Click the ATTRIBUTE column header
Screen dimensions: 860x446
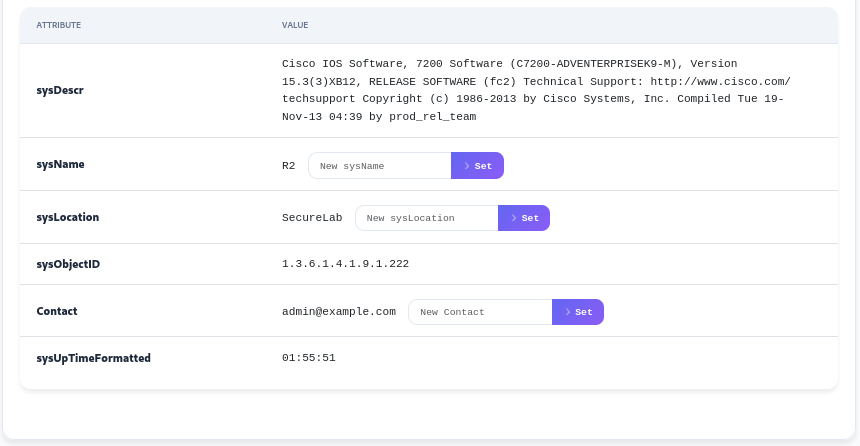(59, 24)
